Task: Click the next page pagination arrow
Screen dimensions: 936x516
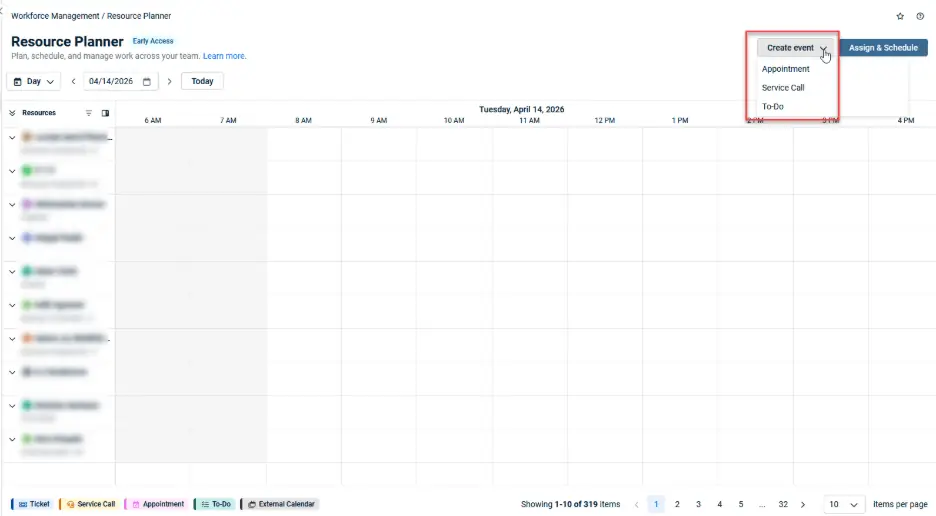Action: tap(803, 505)
